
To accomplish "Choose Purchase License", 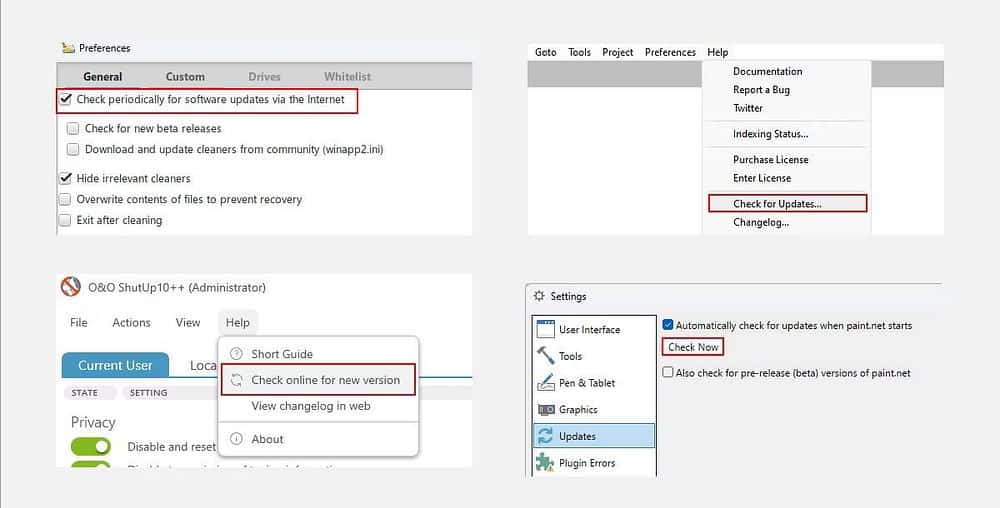I will point(770,159).
